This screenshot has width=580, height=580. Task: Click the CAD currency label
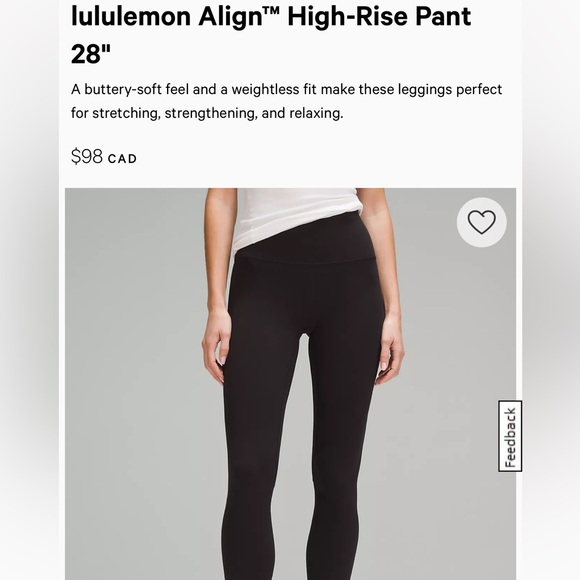[x=122, y=159]
